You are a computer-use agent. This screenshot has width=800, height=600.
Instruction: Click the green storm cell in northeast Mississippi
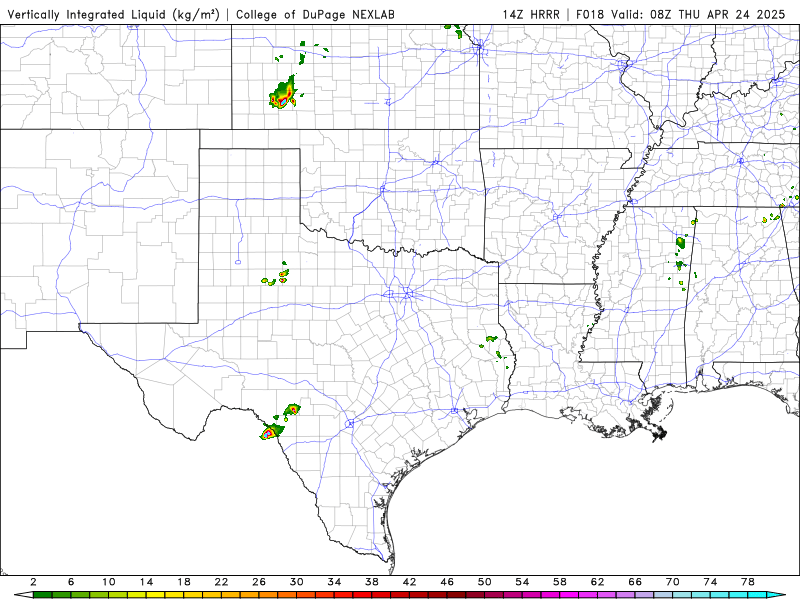(x=681, y=242)
